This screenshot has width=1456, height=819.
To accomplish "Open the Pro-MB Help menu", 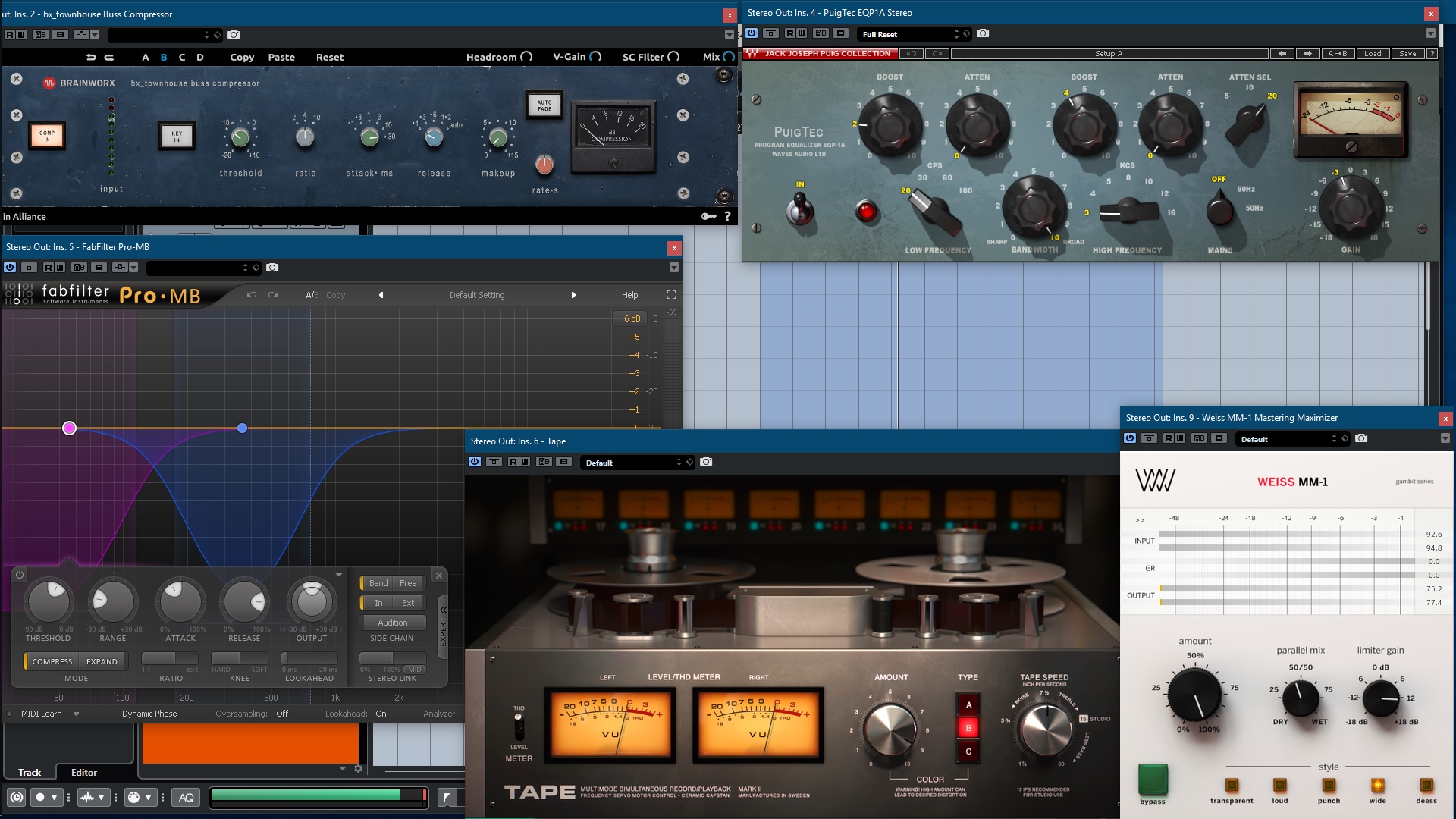I will (629, 295).
